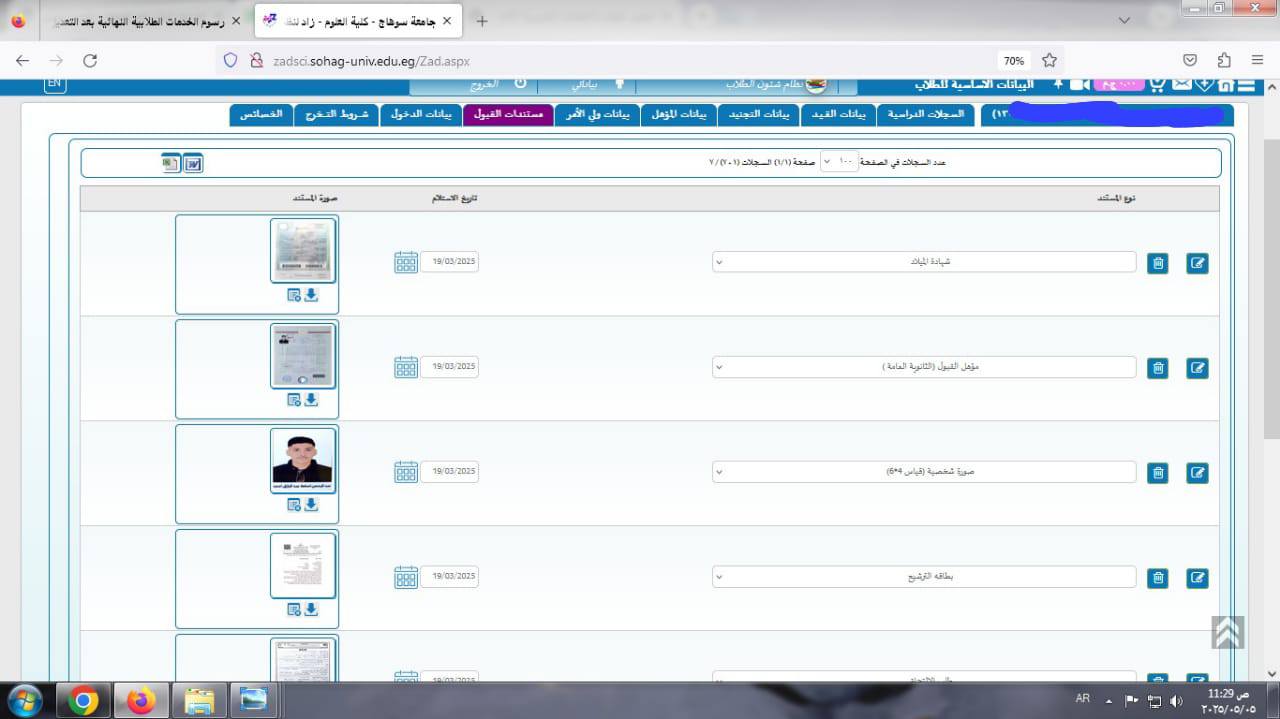Export records to Word document icon
The height and width of the screenshot is (719, 1280).
[x=193, y=163]
